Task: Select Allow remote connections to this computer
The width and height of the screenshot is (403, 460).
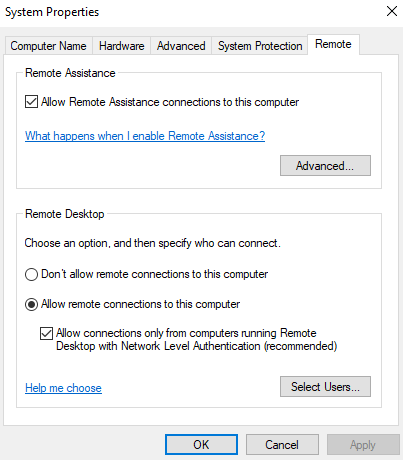Action: click(31, 305)
